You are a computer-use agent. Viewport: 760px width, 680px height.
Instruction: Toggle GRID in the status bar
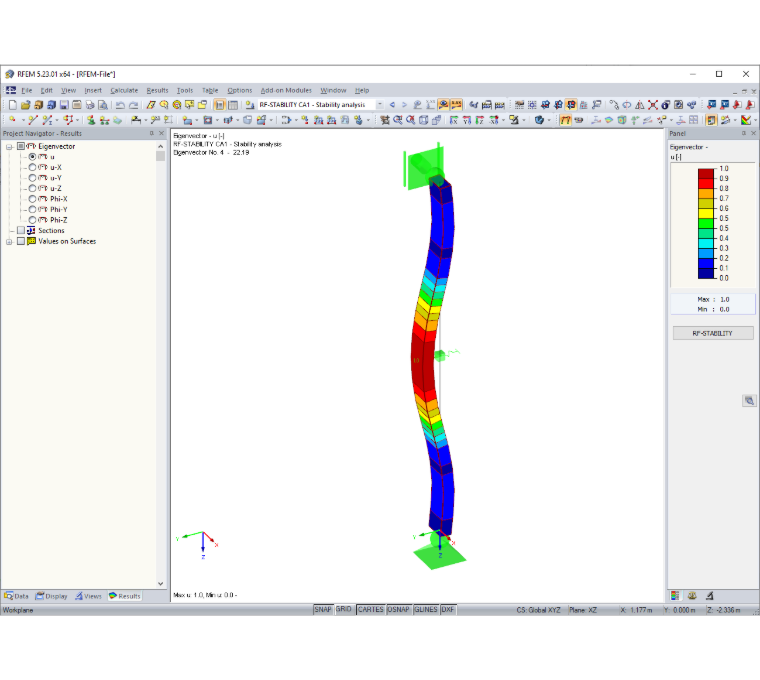pyautogui.click(x=344, y=609)
